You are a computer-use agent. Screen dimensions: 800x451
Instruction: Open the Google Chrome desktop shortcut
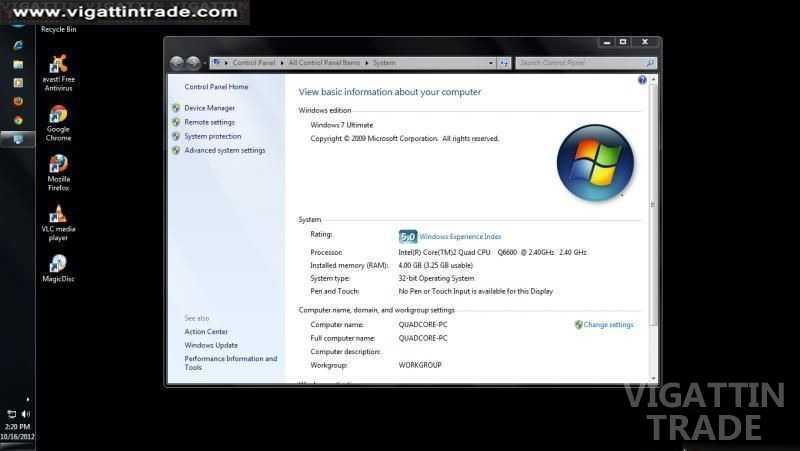pyautogui.click(x=58, y=123)
